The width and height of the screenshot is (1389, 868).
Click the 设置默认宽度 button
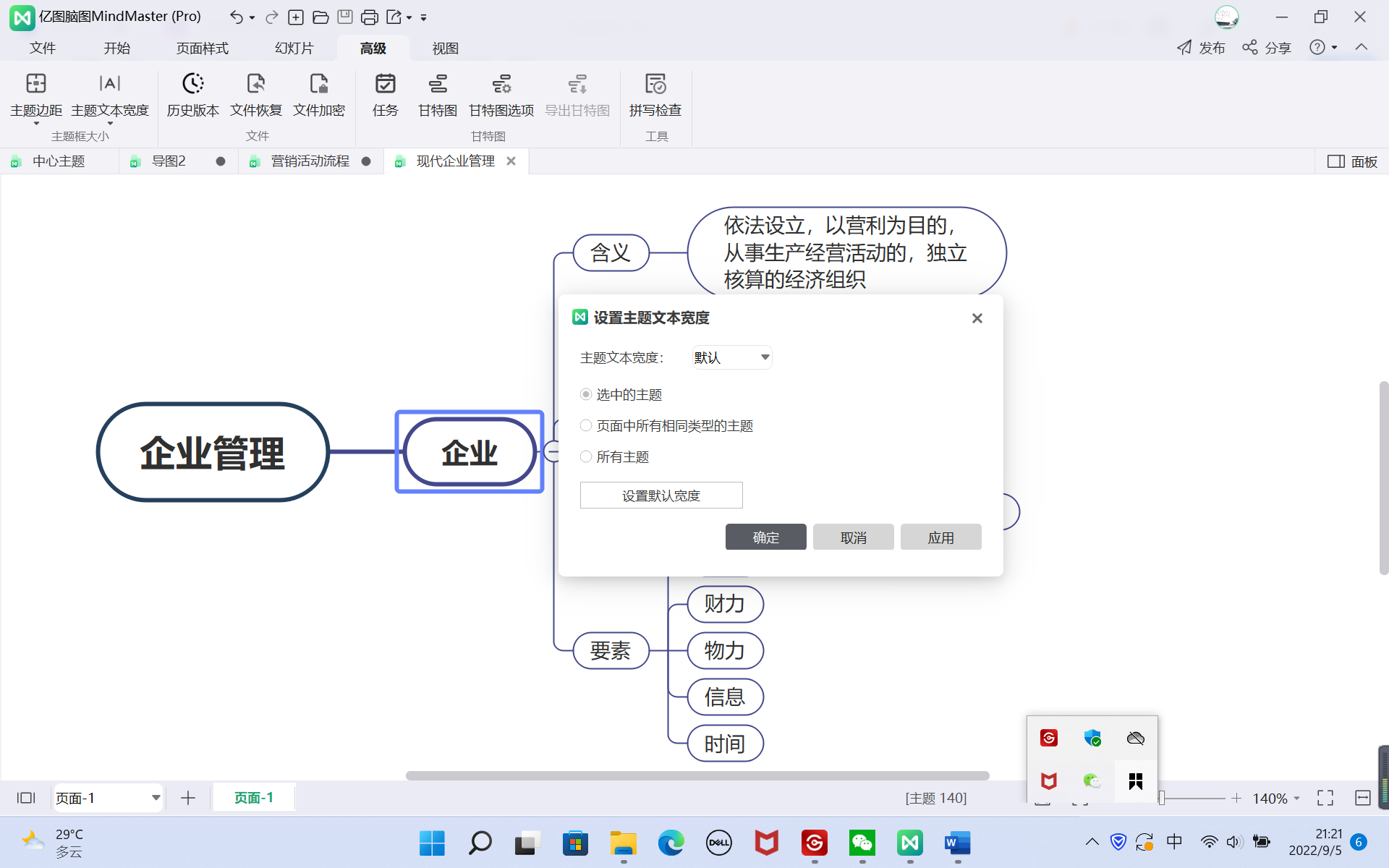660,495
